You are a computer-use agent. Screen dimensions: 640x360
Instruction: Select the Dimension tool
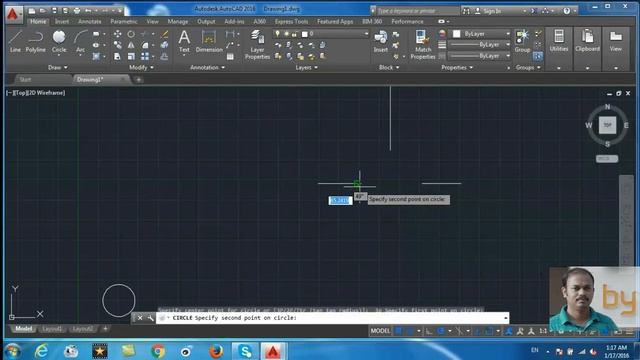[209, 41]
